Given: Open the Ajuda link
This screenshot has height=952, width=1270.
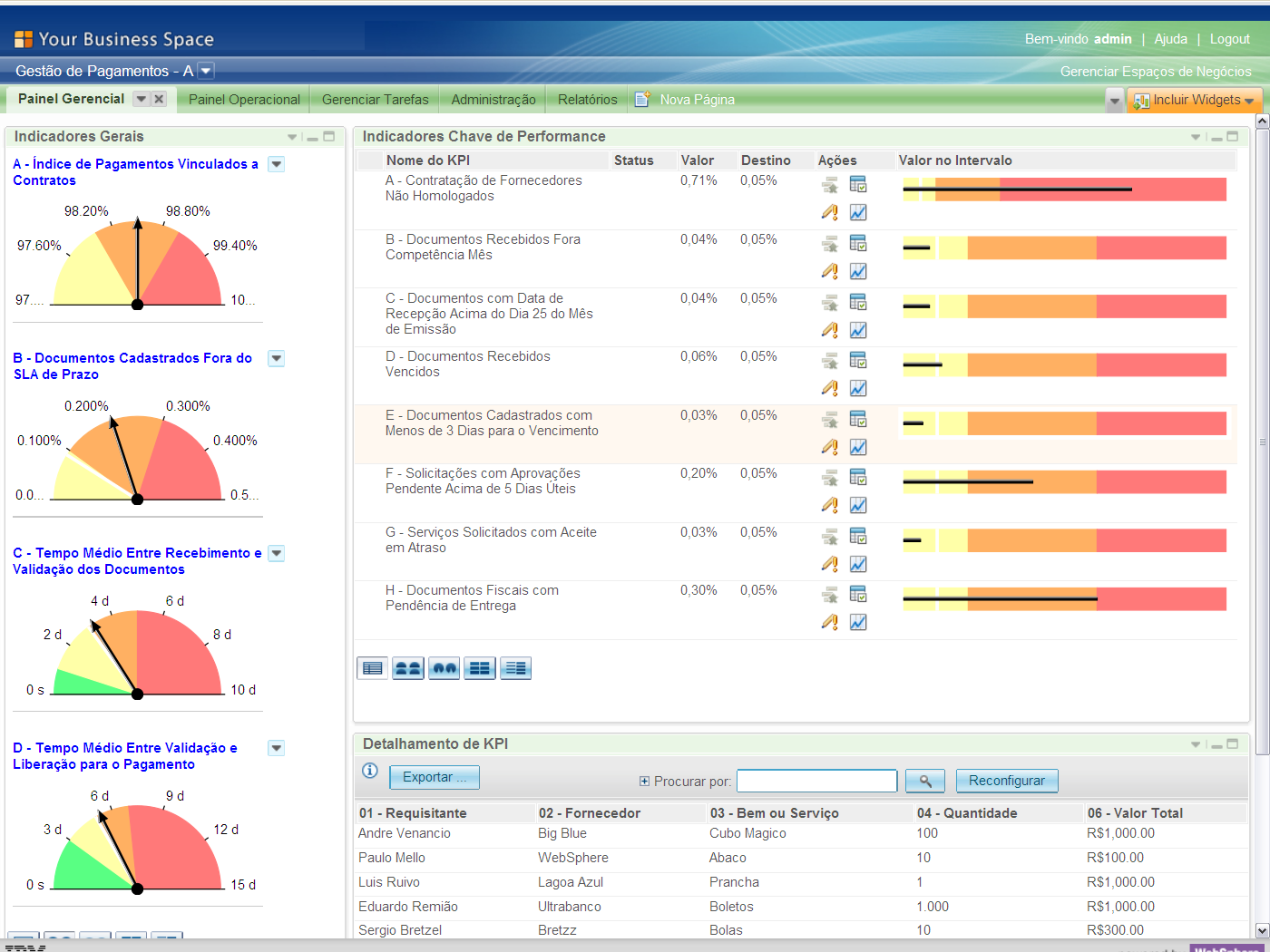Looking at the screenshot, I should [1170, 39].
